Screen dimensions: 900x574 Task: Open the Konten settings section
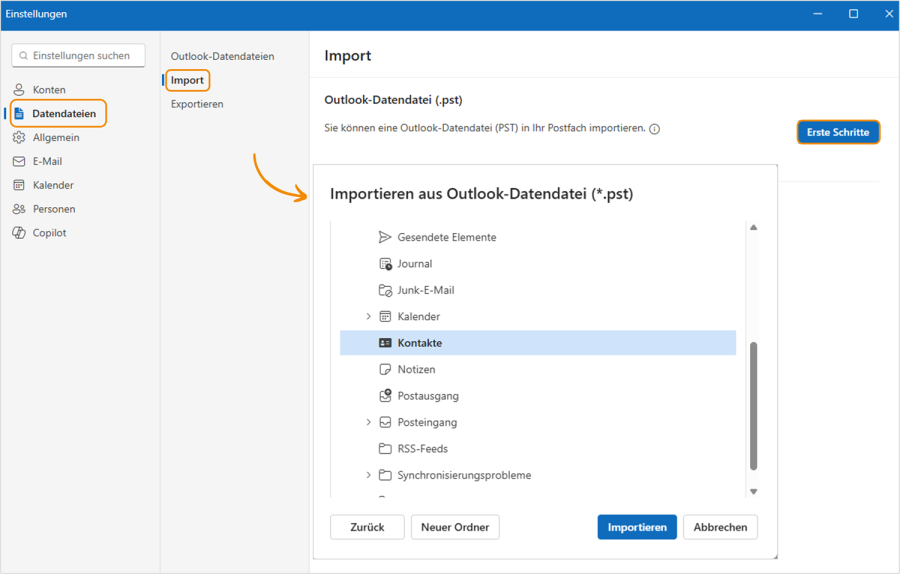[49, 90]
